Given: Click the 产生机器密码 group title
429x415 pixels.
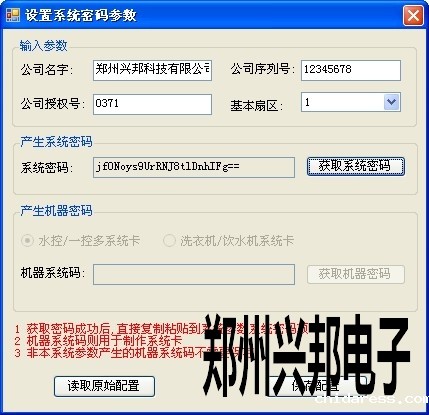Looking at the screenshot, I should coord(56,211).
